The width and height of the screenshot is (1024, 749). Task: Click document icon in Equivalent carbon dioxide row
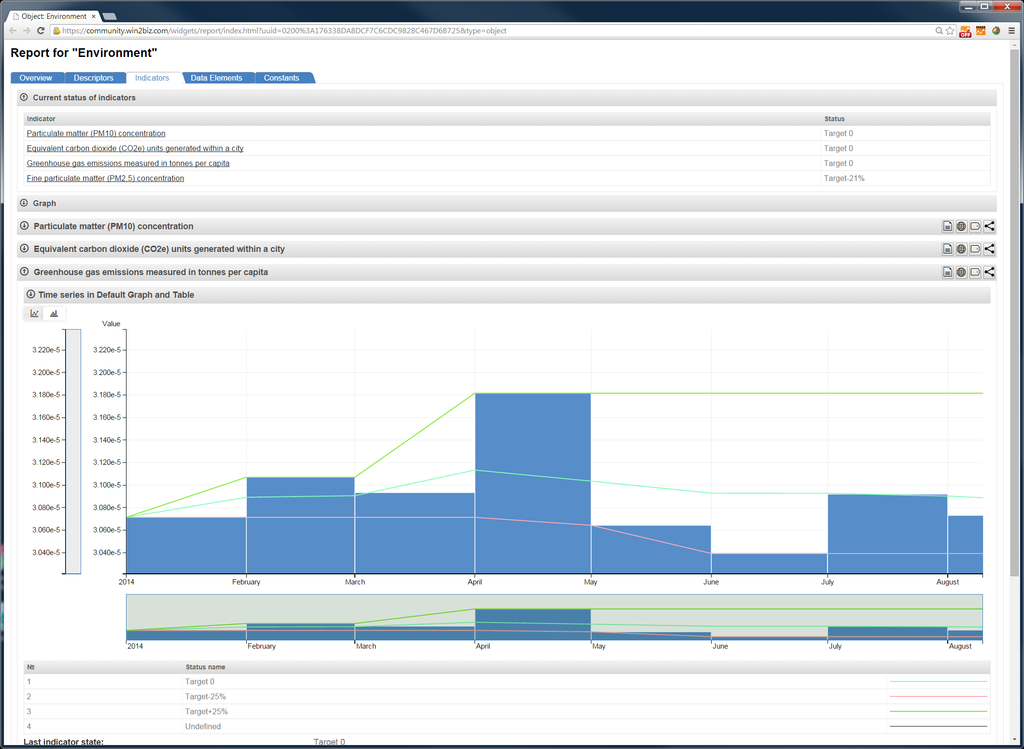(947, 249)
